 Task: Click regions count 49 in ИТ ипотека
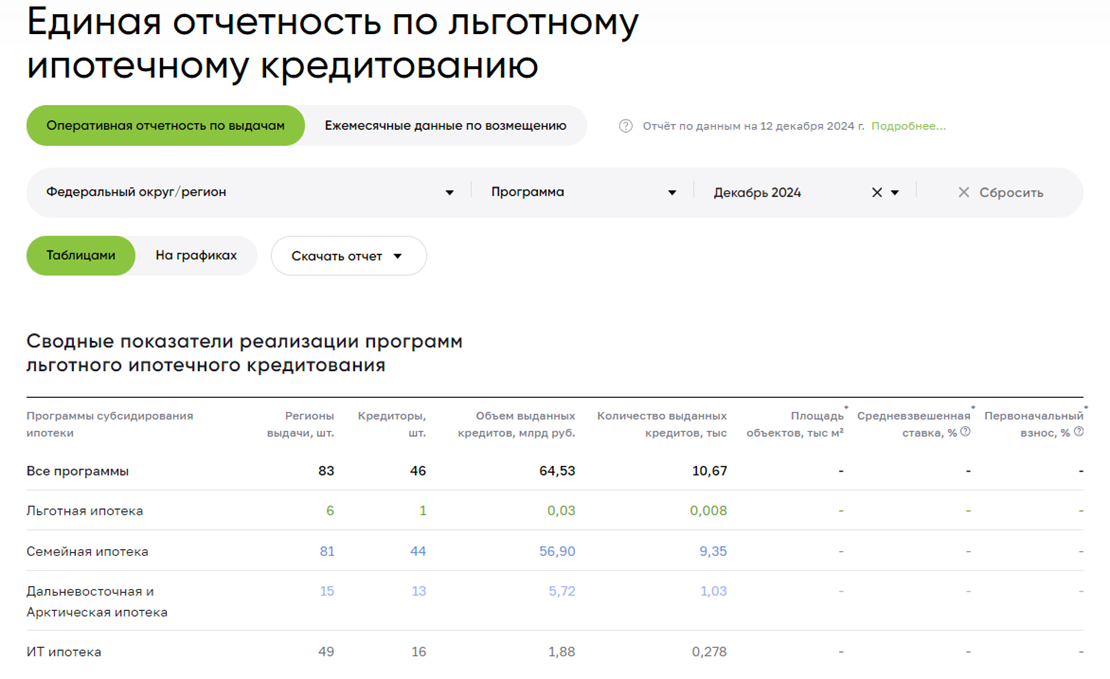326,651
